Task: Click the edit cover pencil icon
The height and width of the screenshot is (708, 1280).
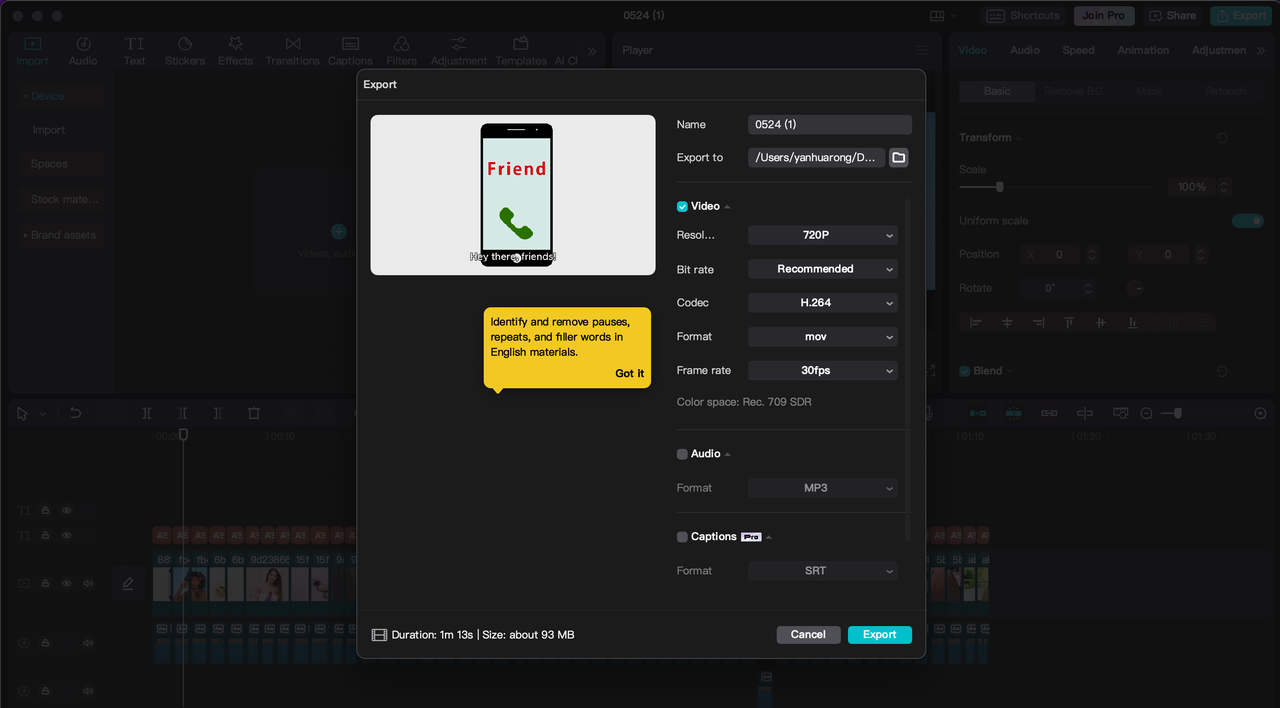Action: 128,583
